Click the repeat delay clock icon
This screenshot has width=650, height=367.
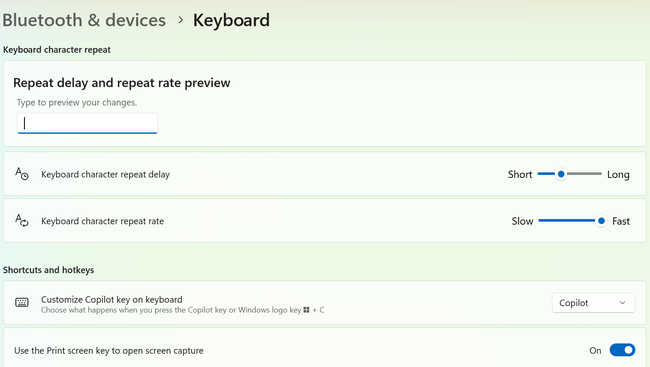click(22, 174)
